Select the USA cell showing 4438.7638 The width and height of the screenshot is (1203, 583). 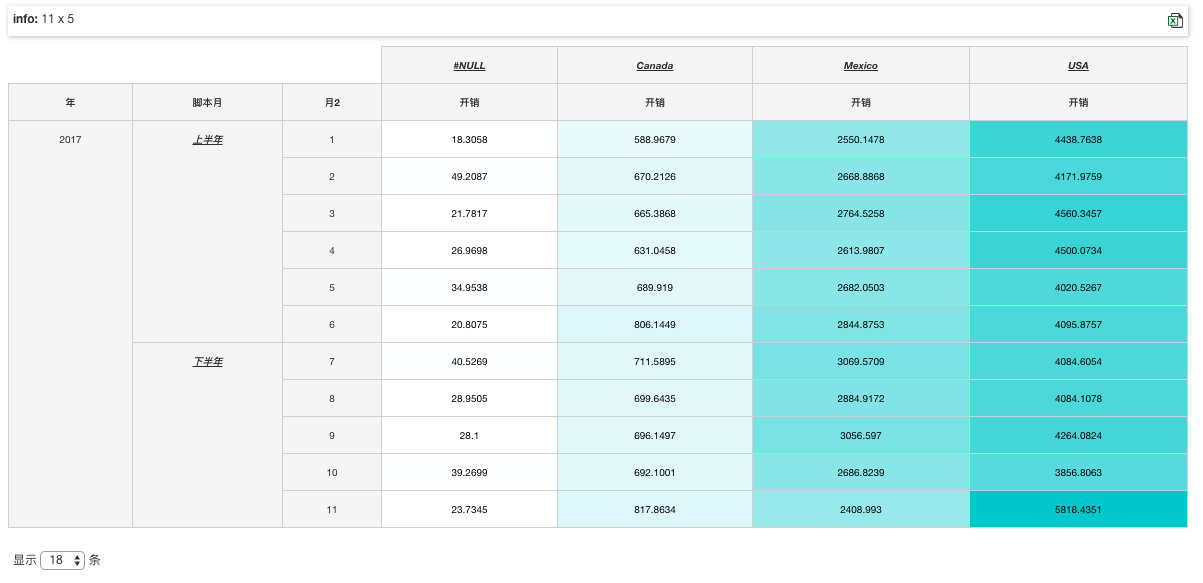pos(1078,140)
